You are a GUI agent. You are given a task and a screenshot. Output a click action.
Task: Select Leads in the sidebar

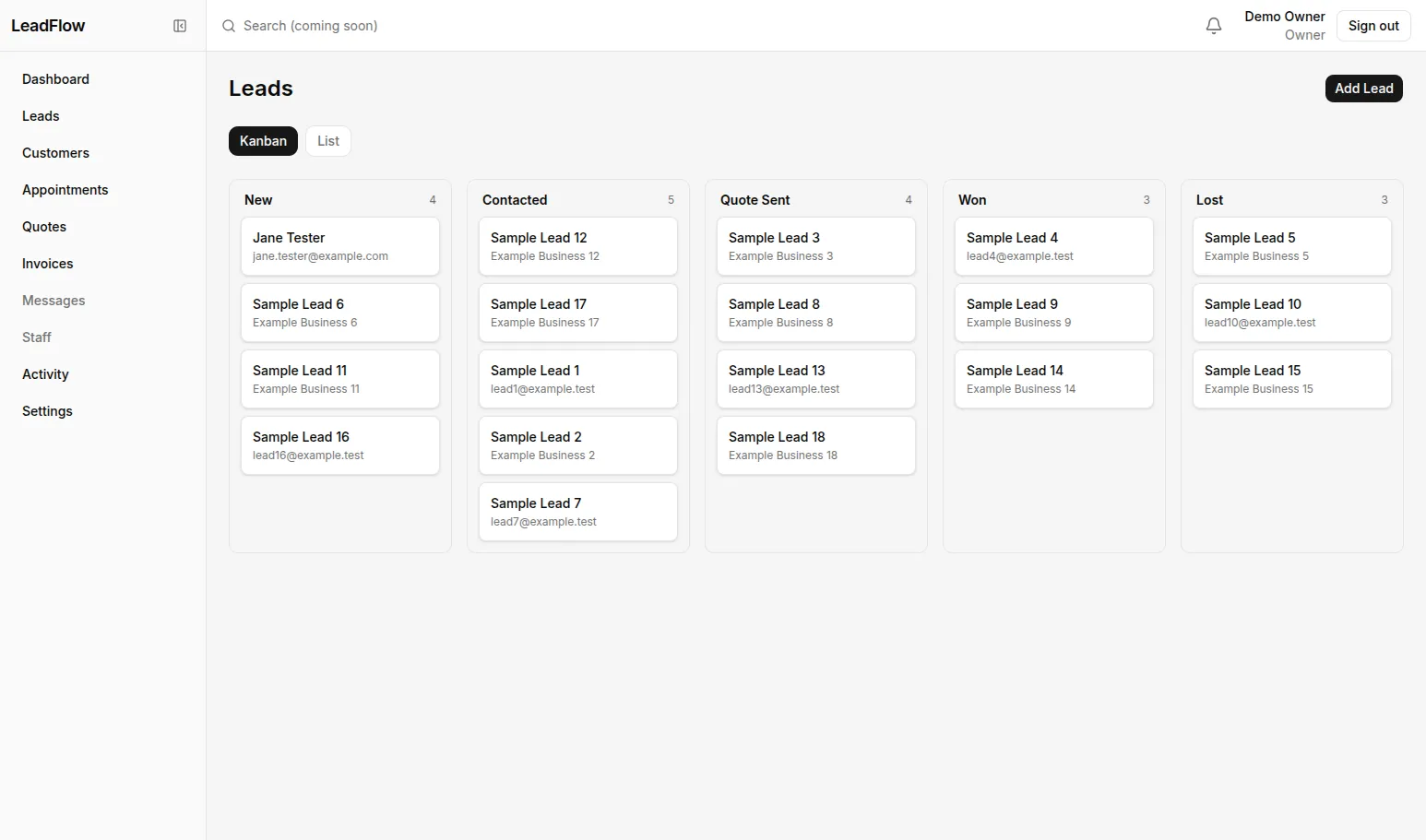41,116
